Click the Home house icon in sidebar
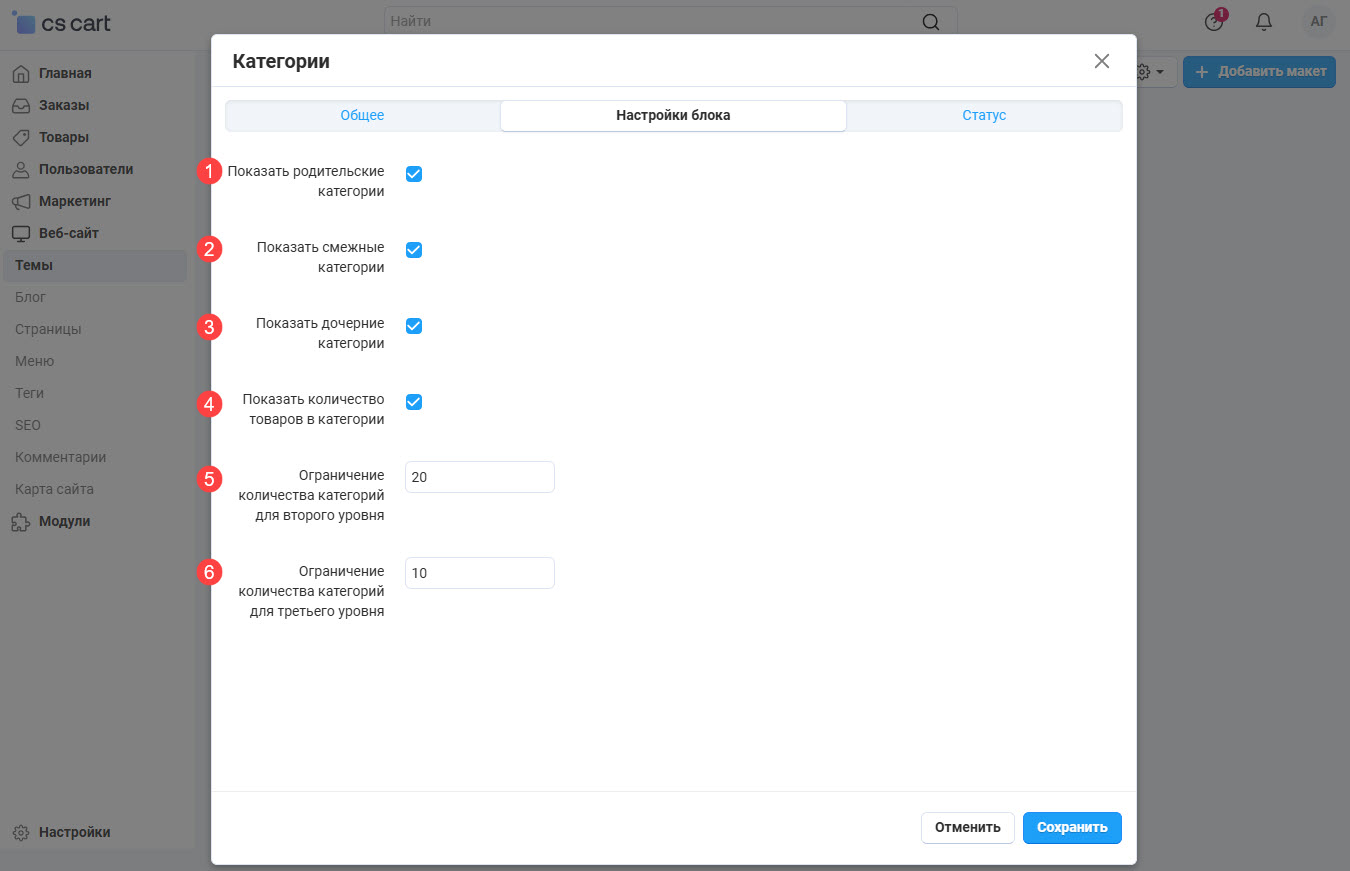 point(21,73)
